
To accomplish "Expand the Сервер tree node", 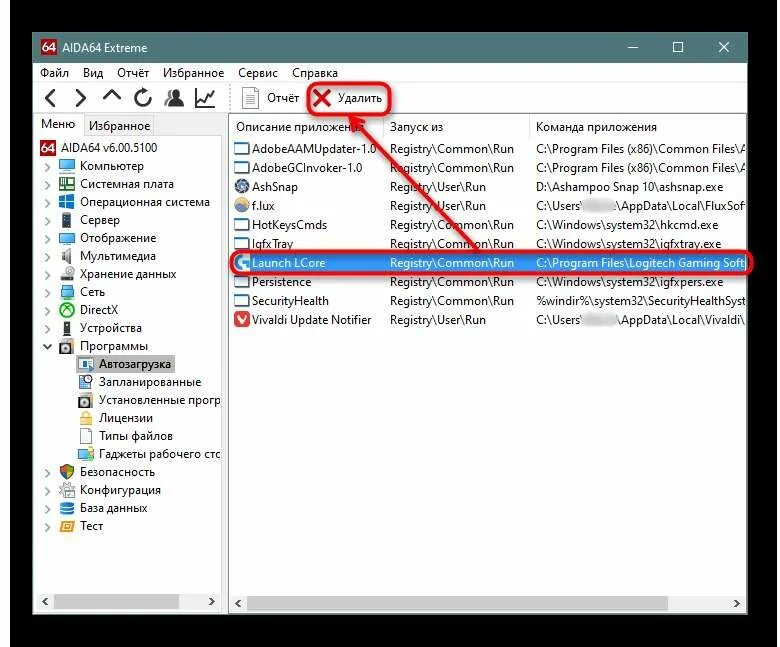I will pos(47,220).
